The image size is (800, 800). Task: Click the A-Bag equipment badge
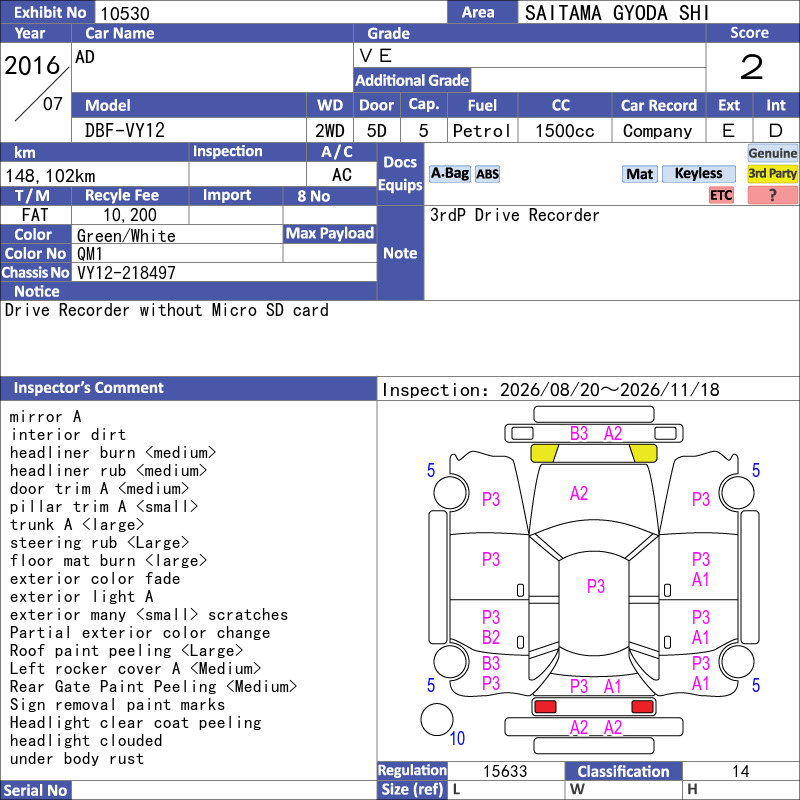click(449, 174)
